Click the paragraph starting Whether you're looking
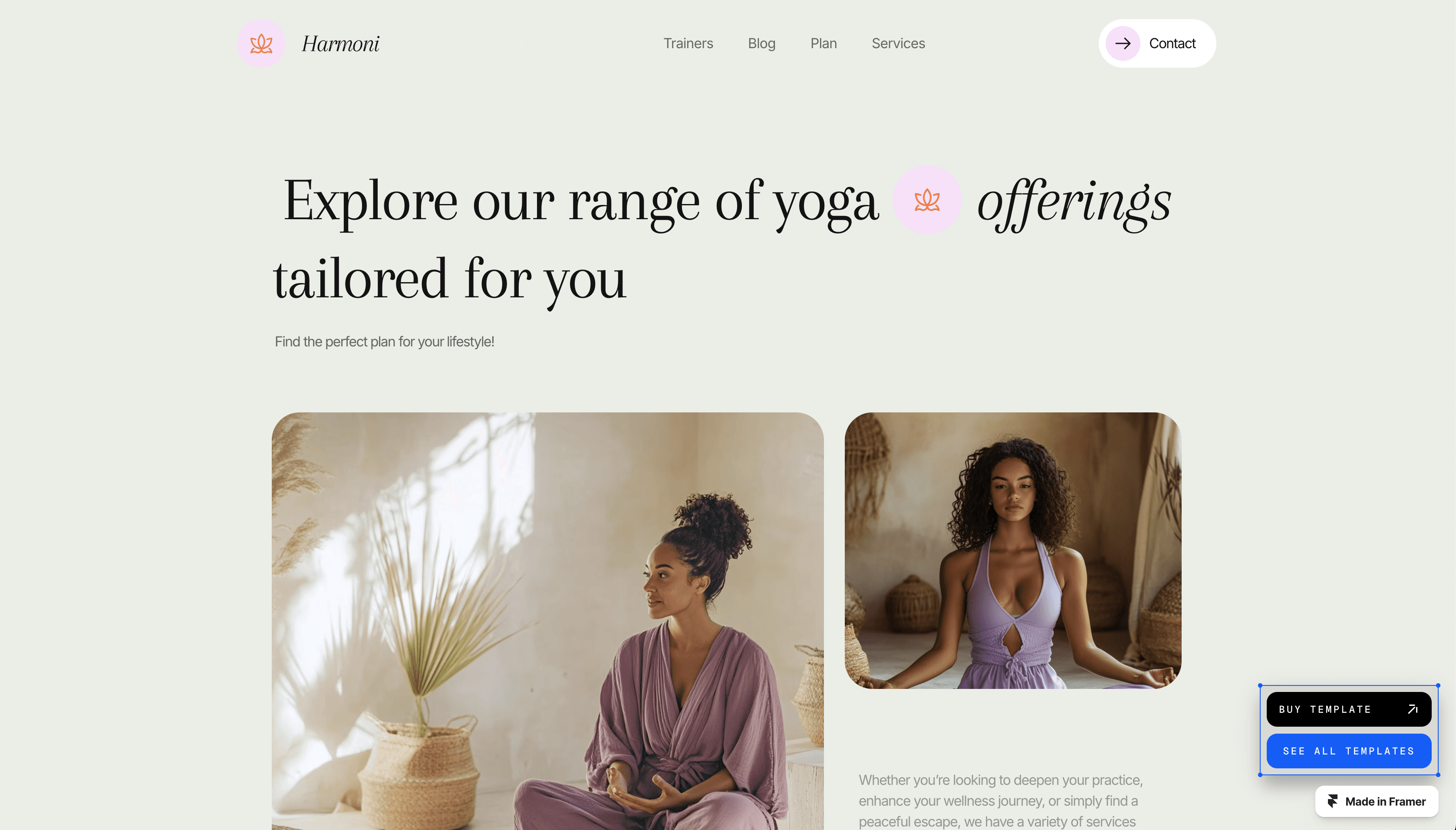This screenshot has width=1456, height=830. pyautogui.click(x=1001, y=800)
